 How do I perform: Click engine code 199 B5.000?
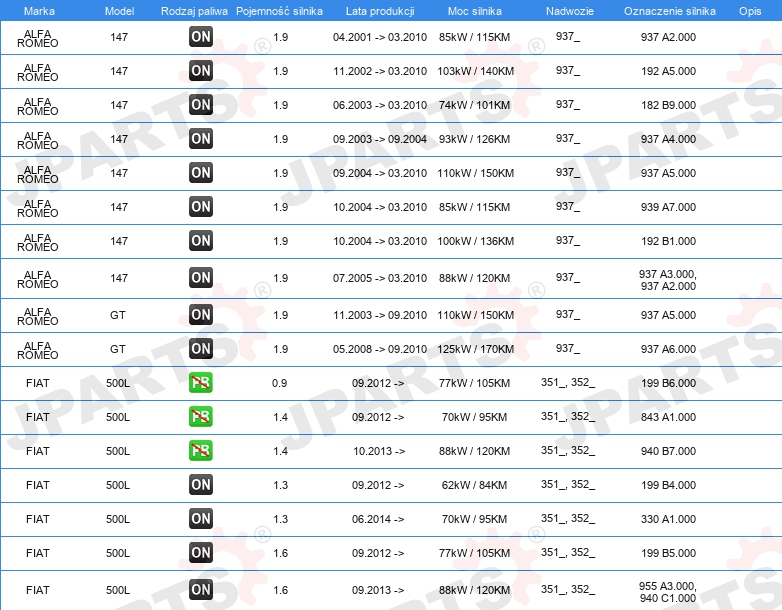[x=668, y=553]
